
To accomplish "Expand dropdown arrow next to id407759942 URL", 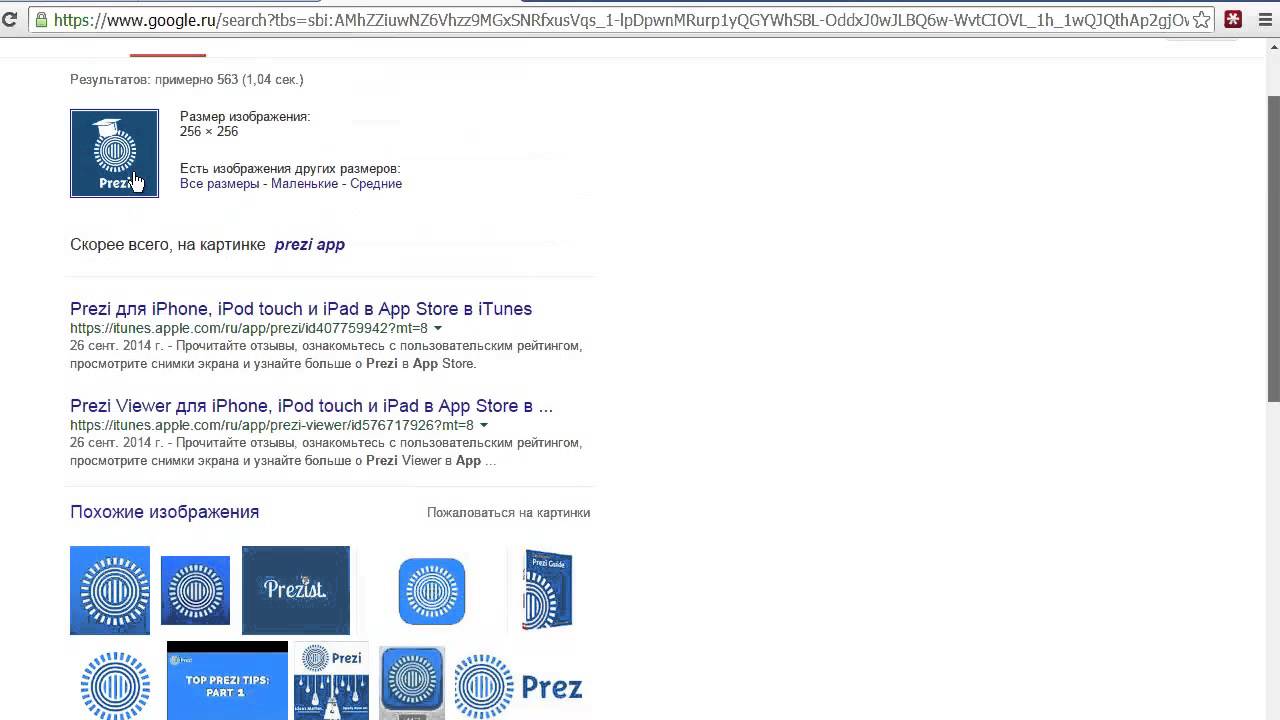I will [x=437, y=329].
